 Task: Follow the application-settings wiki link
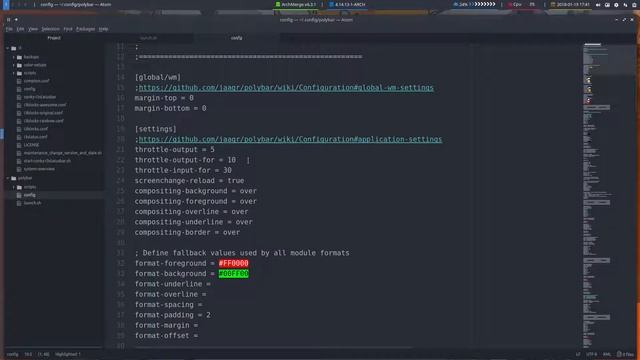tap(290, 139)
